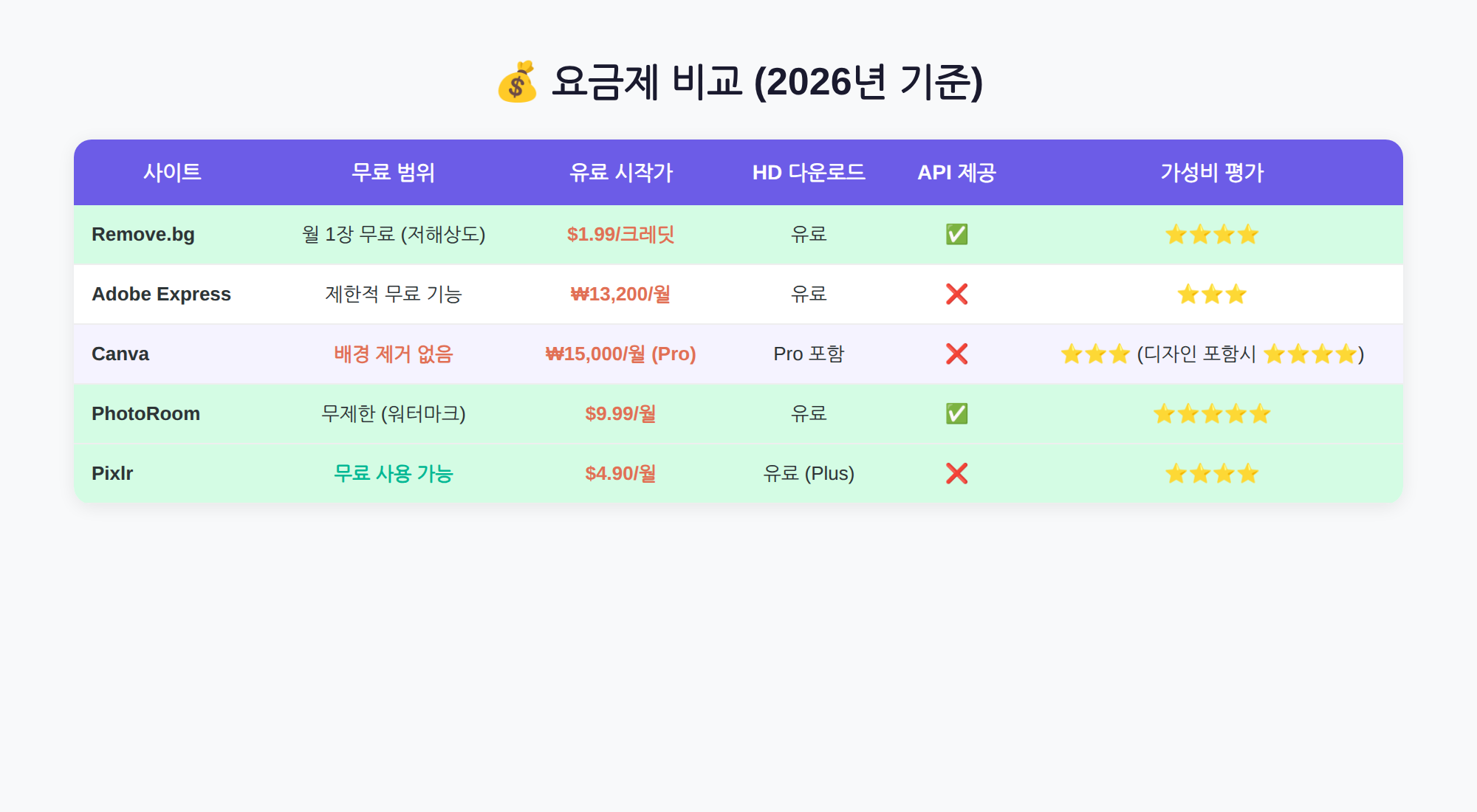Click the green API checkmark for Remove.bg

click(x=956, y=234)
